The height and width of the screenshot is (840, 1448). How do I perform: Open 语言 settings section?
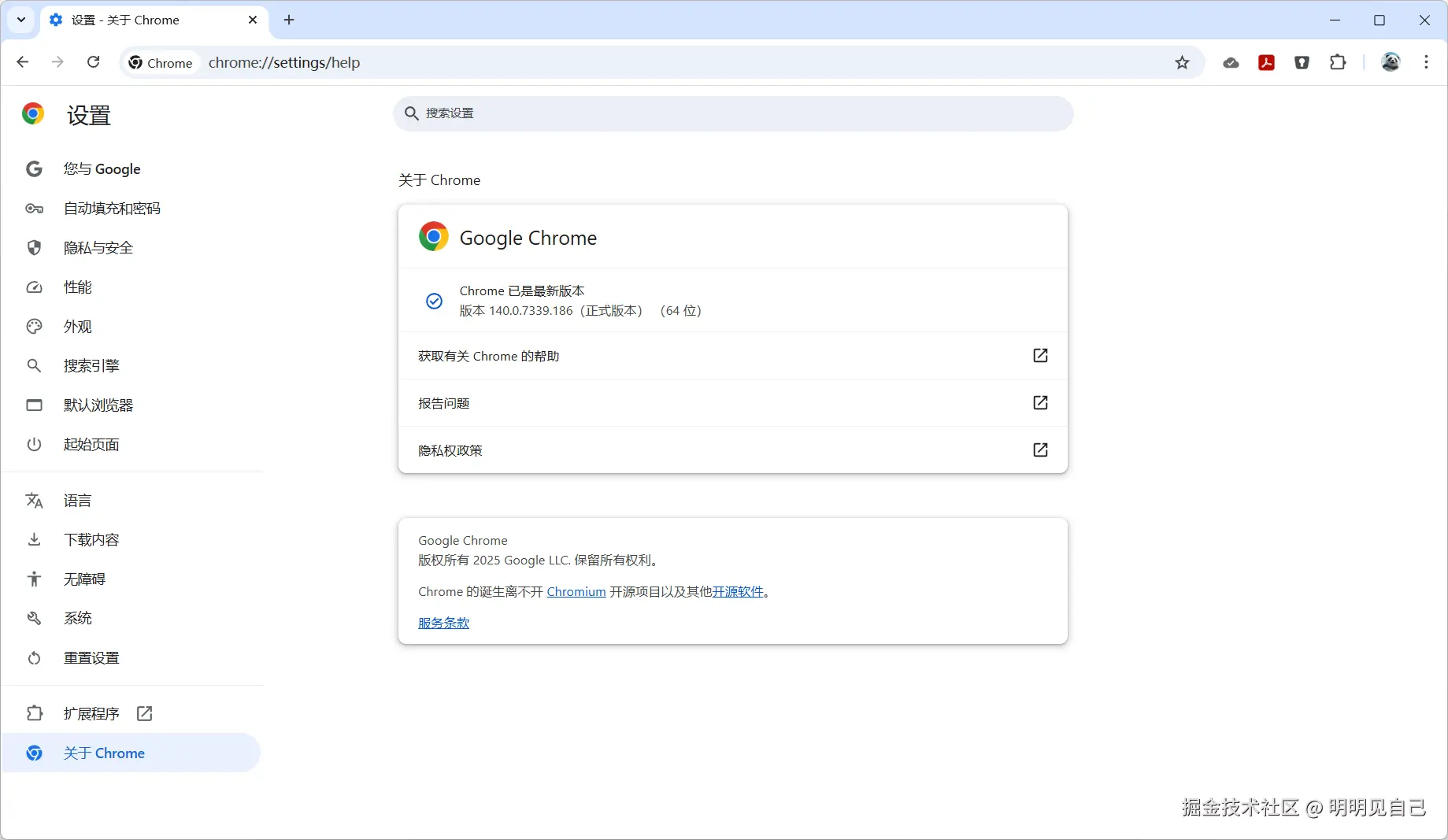(131, 501)
